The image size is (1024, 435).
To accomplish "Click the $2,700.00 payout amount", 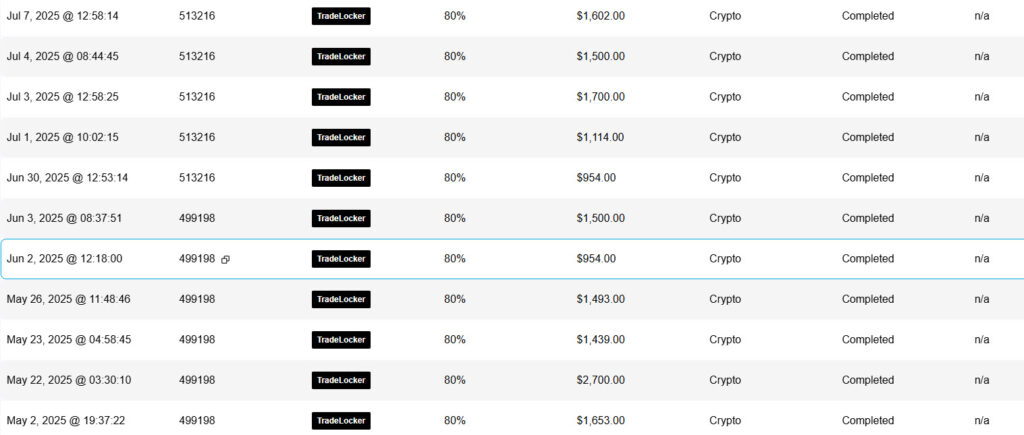I will pos(600,380).
